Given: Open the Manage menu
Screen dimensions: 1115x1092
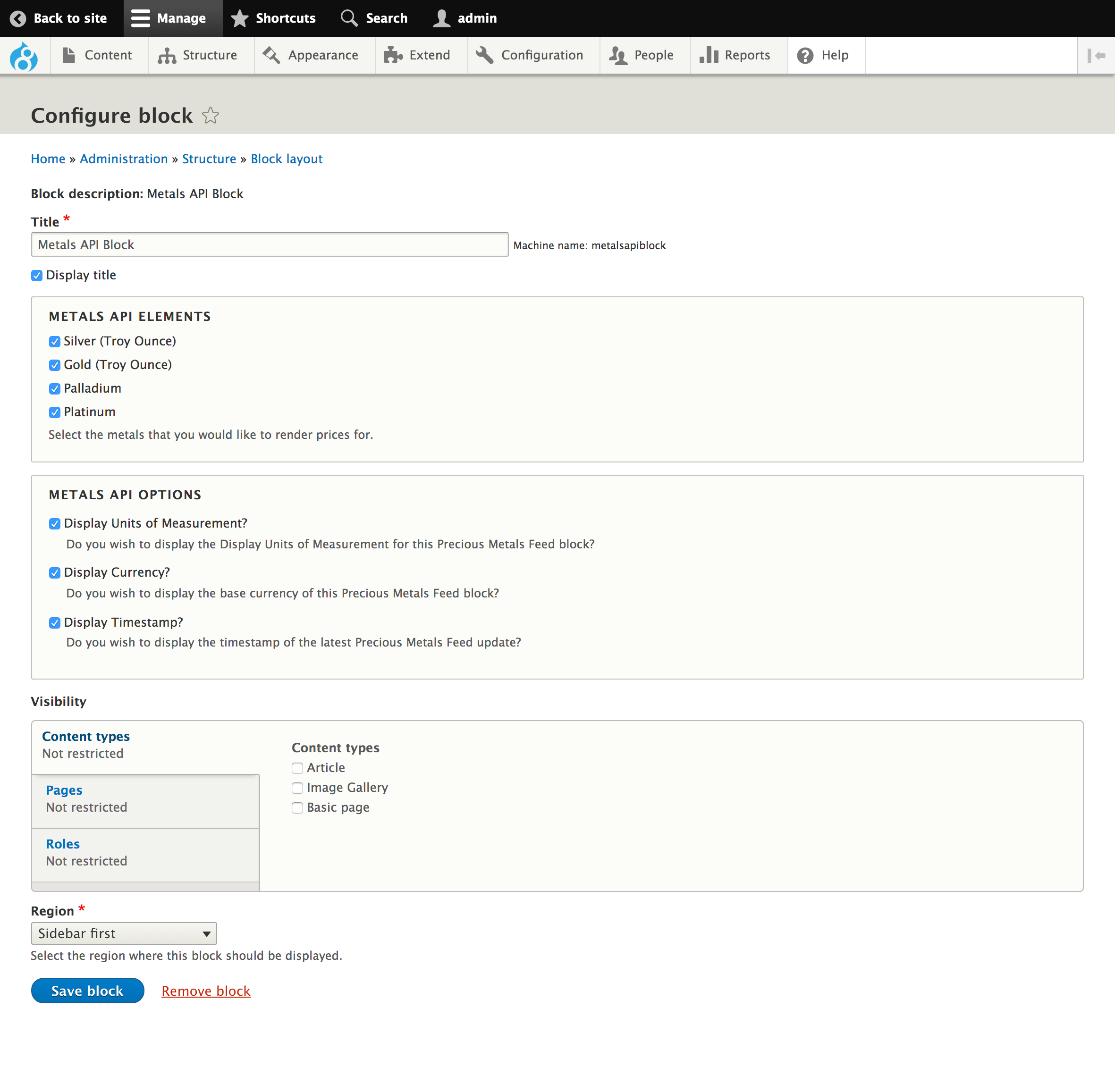Looking at the screenshot, I should (171, 18).
